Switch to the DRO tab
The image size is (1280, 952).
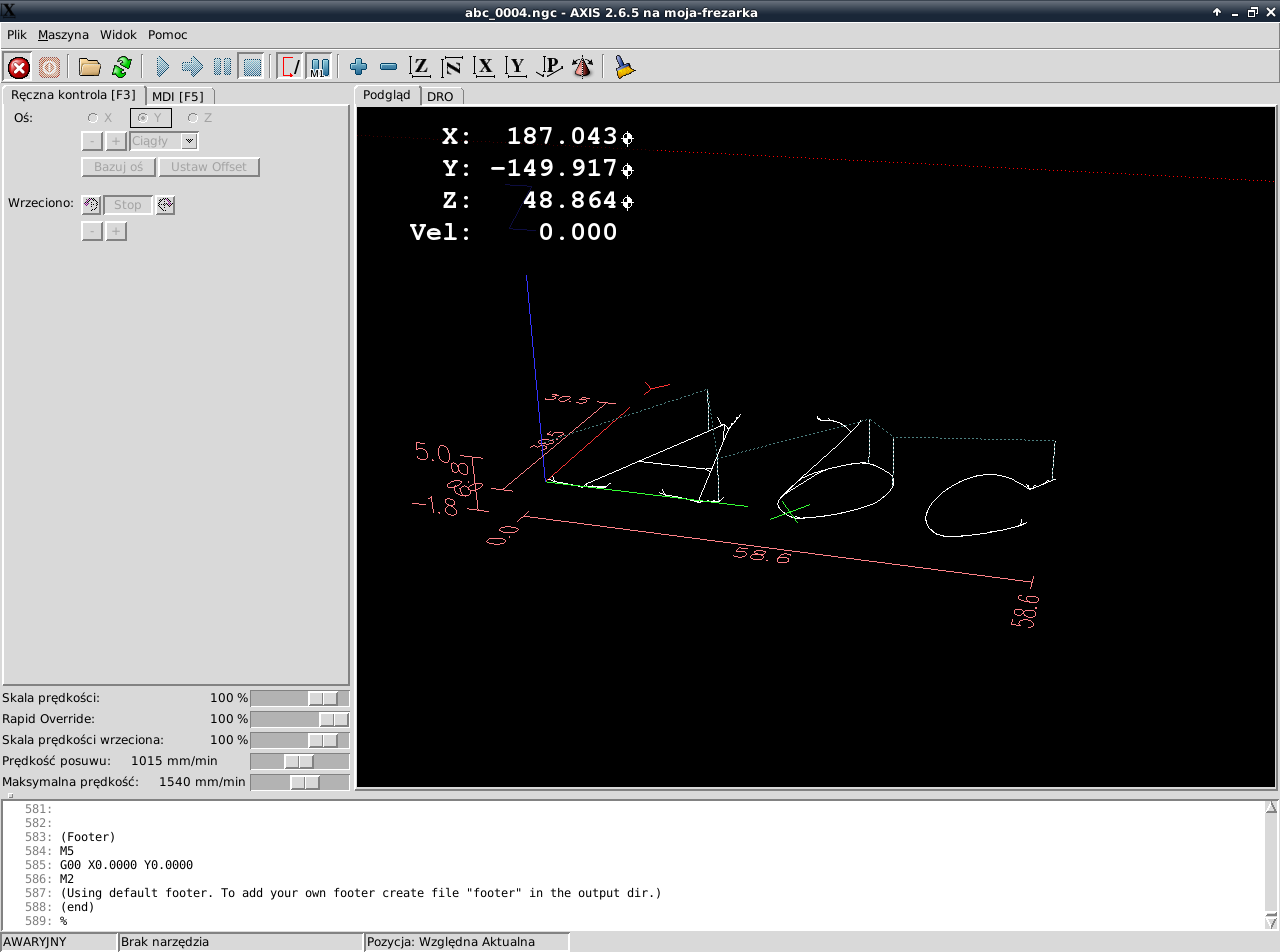tap(440, 96)
